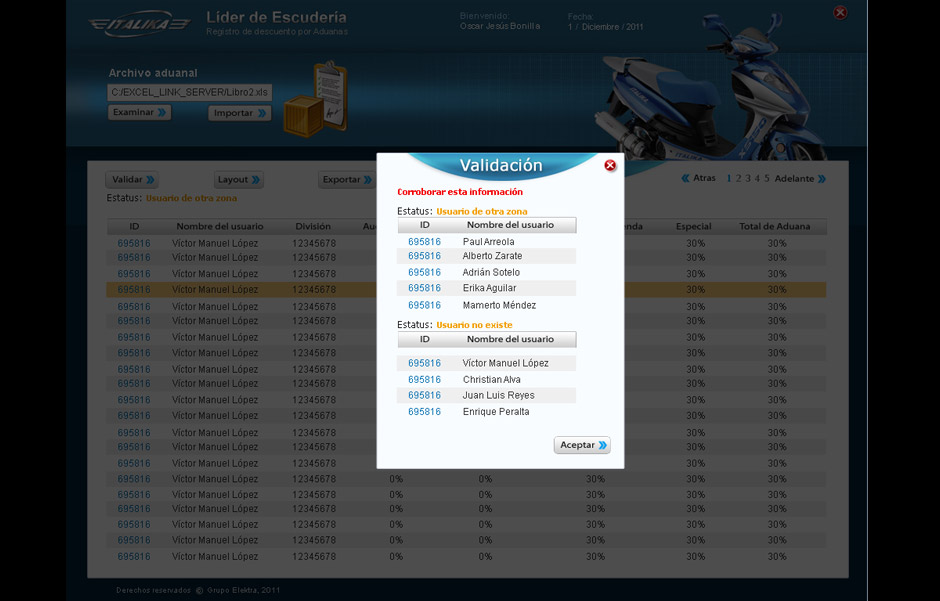
Task: Close the Validación dialog with red X
Action: click(610, 165)
